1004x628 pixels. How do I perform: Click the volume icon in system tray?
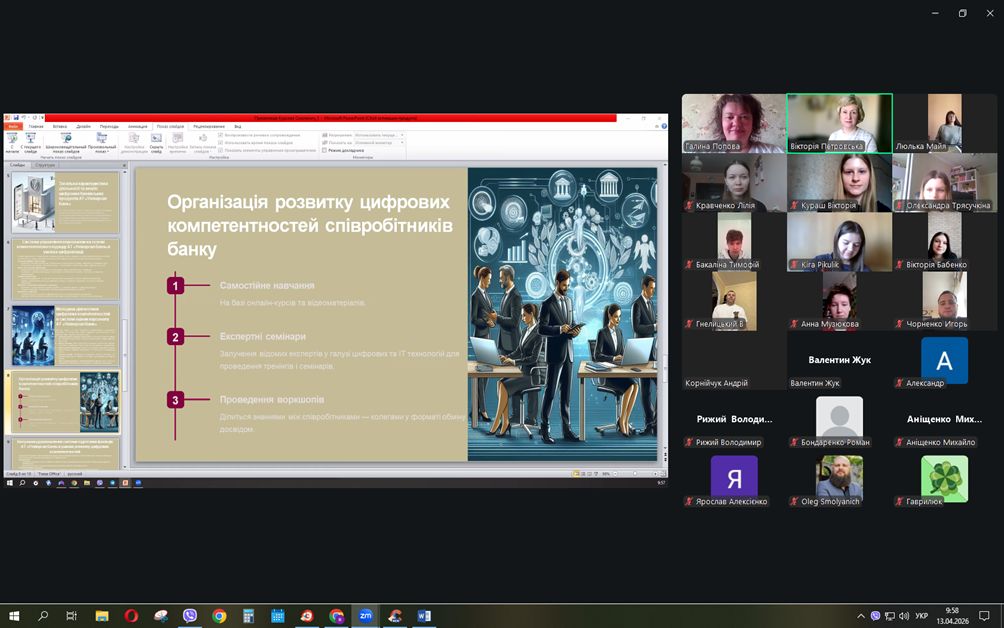[x=904, y=616]
